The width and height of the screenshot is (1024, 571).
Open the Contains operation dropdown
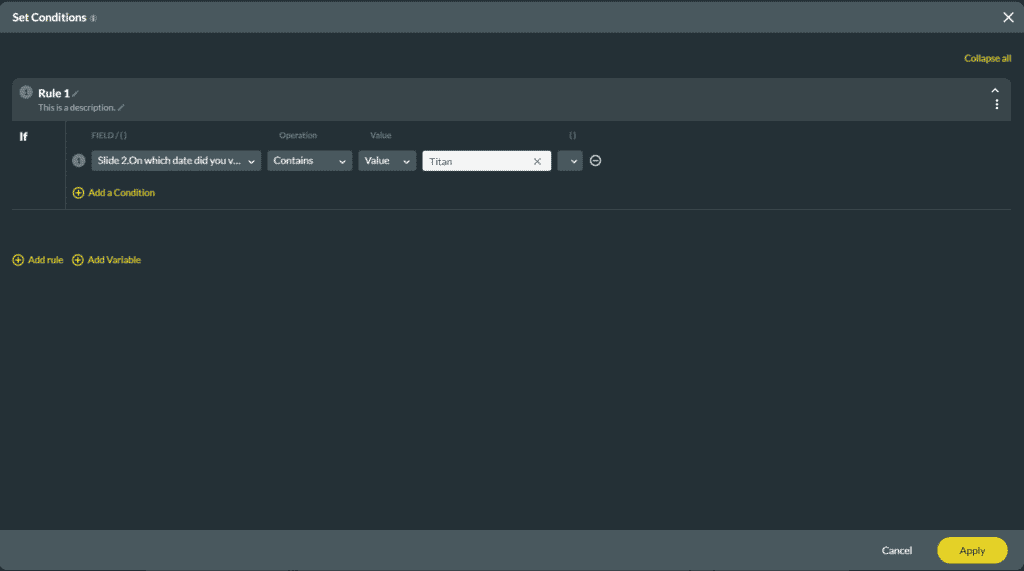[x=309, y=161]
